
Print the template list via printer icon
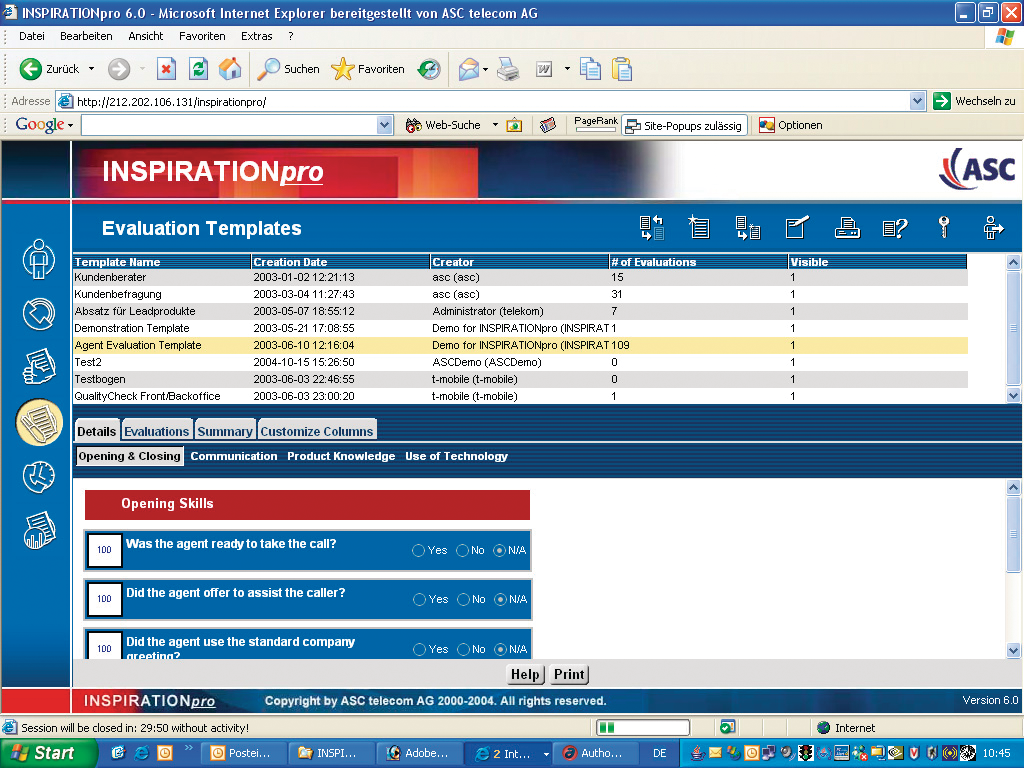847,228
